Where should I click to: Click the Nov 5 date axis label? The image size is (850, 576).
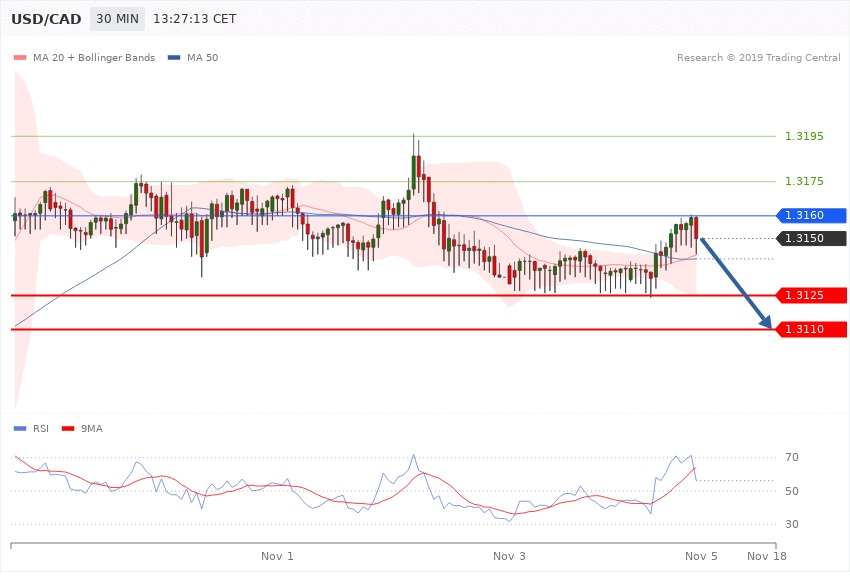pyautogui.click(x=701, y=556)
